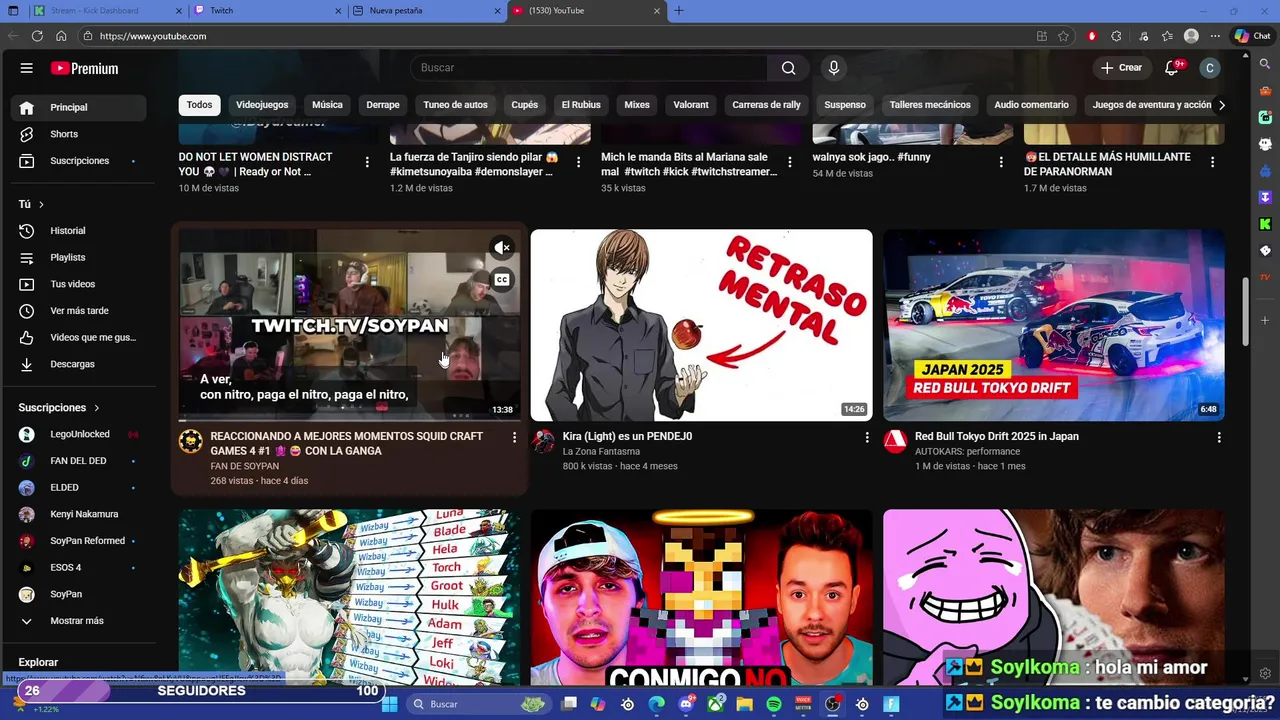Expand the Tú section
1280x720 pixels.
tap(31, 204)
